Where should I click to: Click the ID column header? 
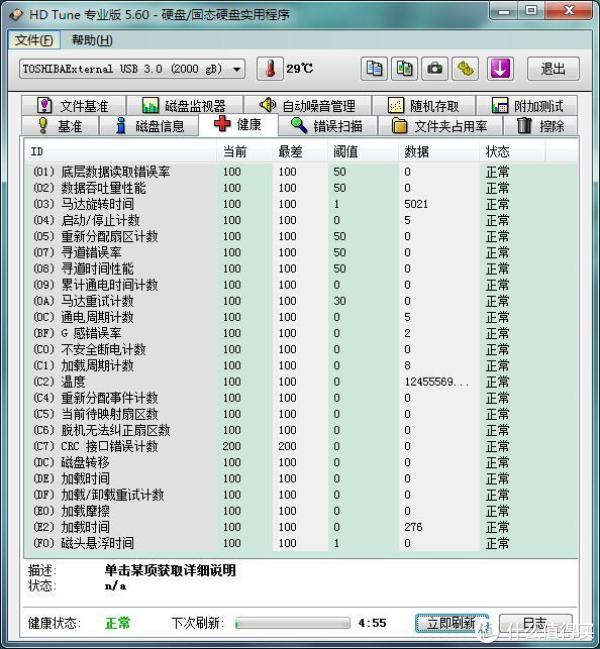(120, 151)
